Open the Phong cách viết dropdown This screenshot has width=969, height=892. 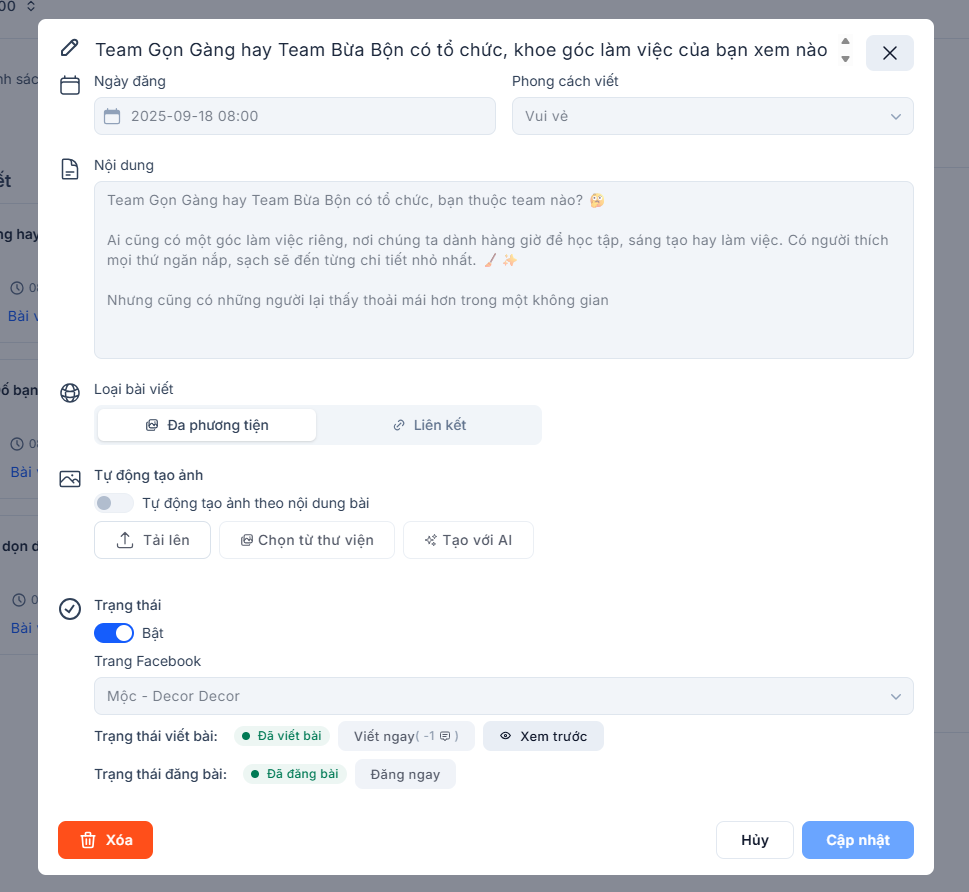[712, 116]
